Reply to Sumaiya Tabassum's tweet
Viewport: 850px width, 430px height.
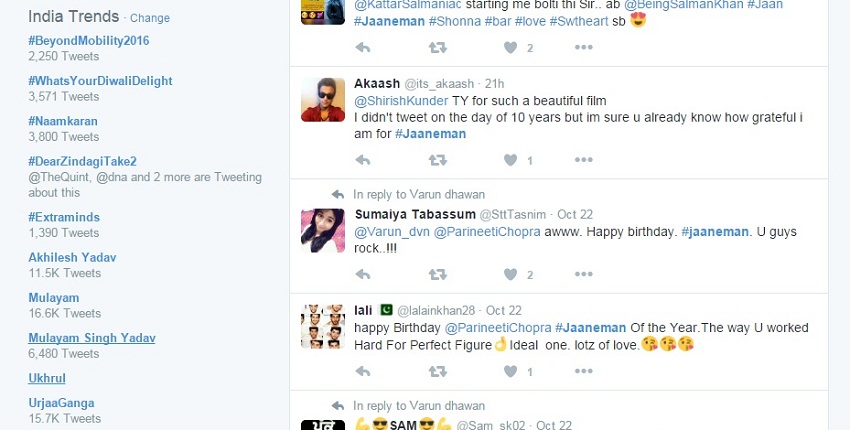pos(363,274)
